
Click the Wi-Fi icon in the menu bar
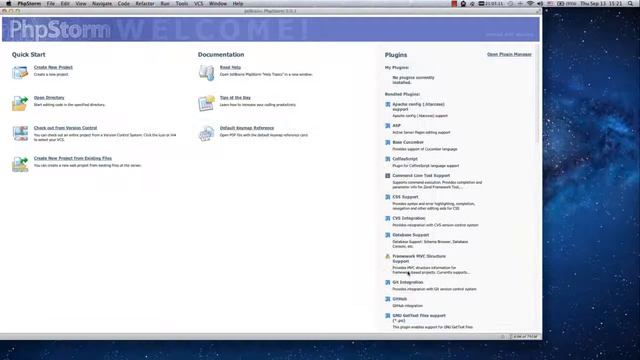[530, 4]
